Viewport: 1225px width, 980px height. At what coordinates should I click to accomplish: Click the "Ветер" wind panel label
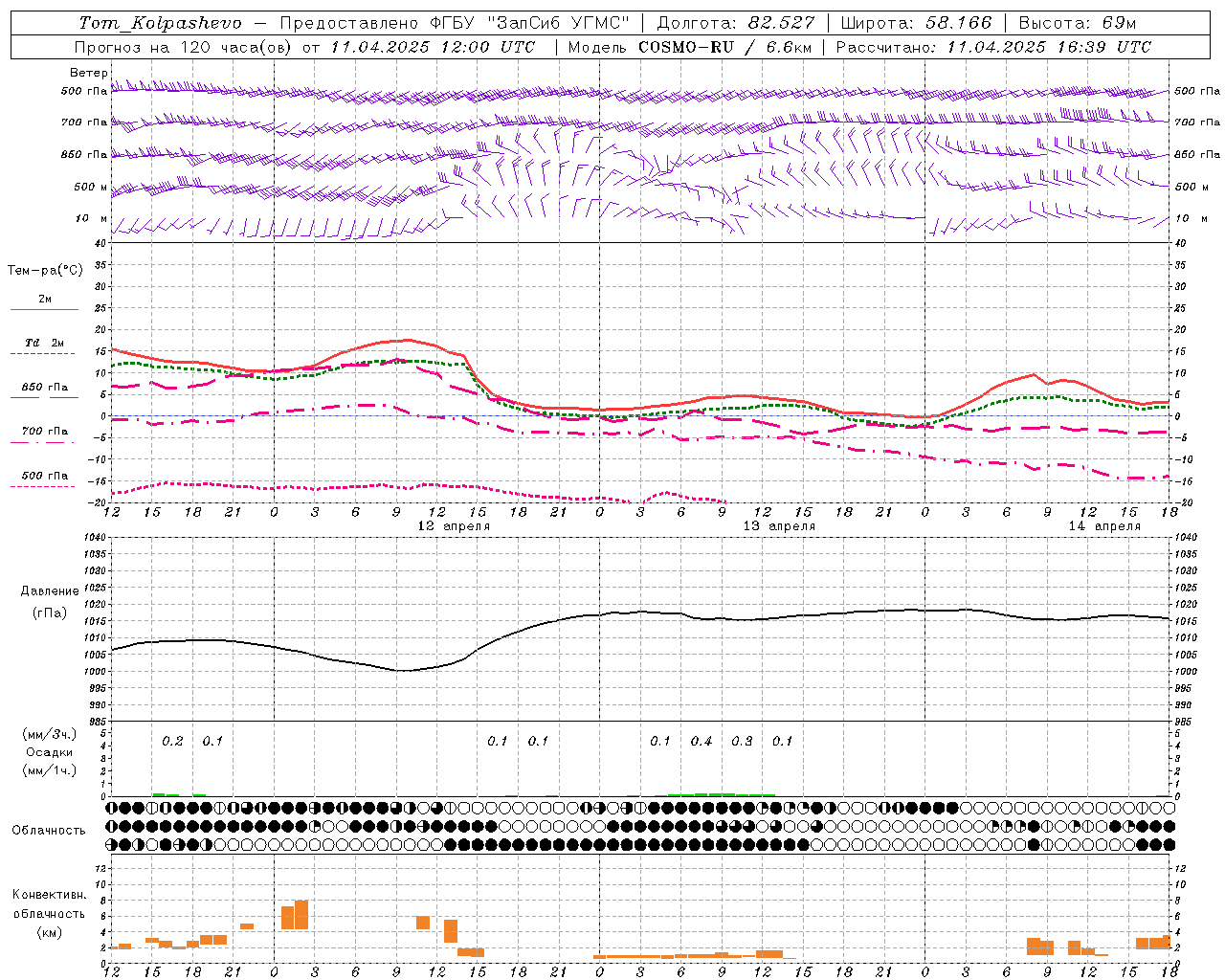[x=88, y=73]
